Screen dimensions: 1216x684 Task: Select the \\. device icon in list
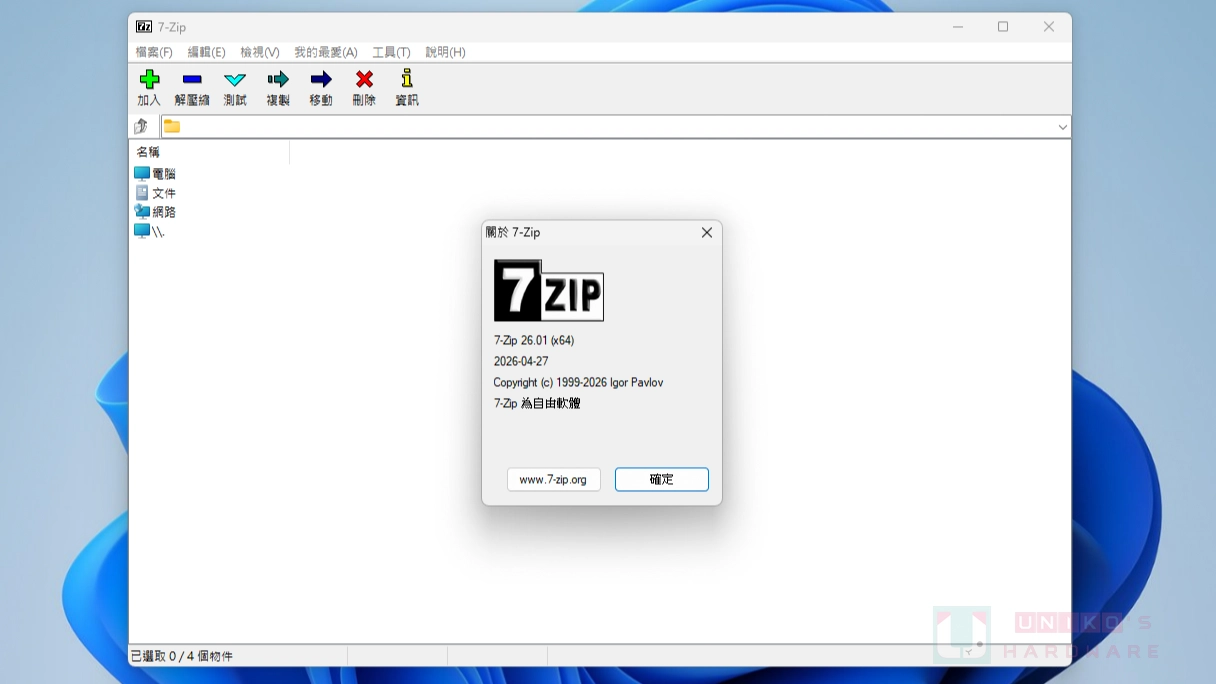coord(142,231)
